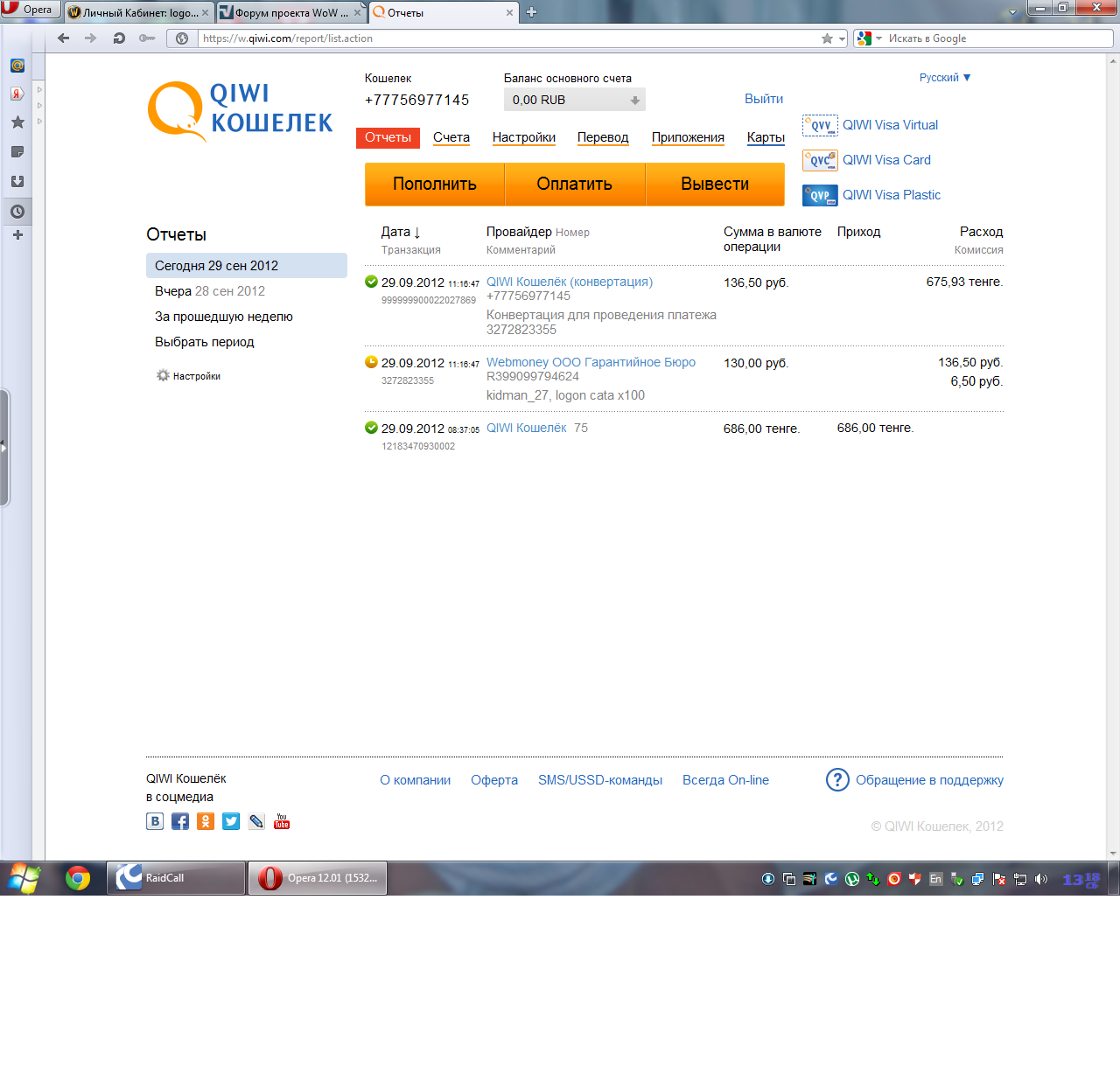1120x1088 pixels.
Task: Open the Notes panel in Opera sidebar
Action: coord(17,152)
